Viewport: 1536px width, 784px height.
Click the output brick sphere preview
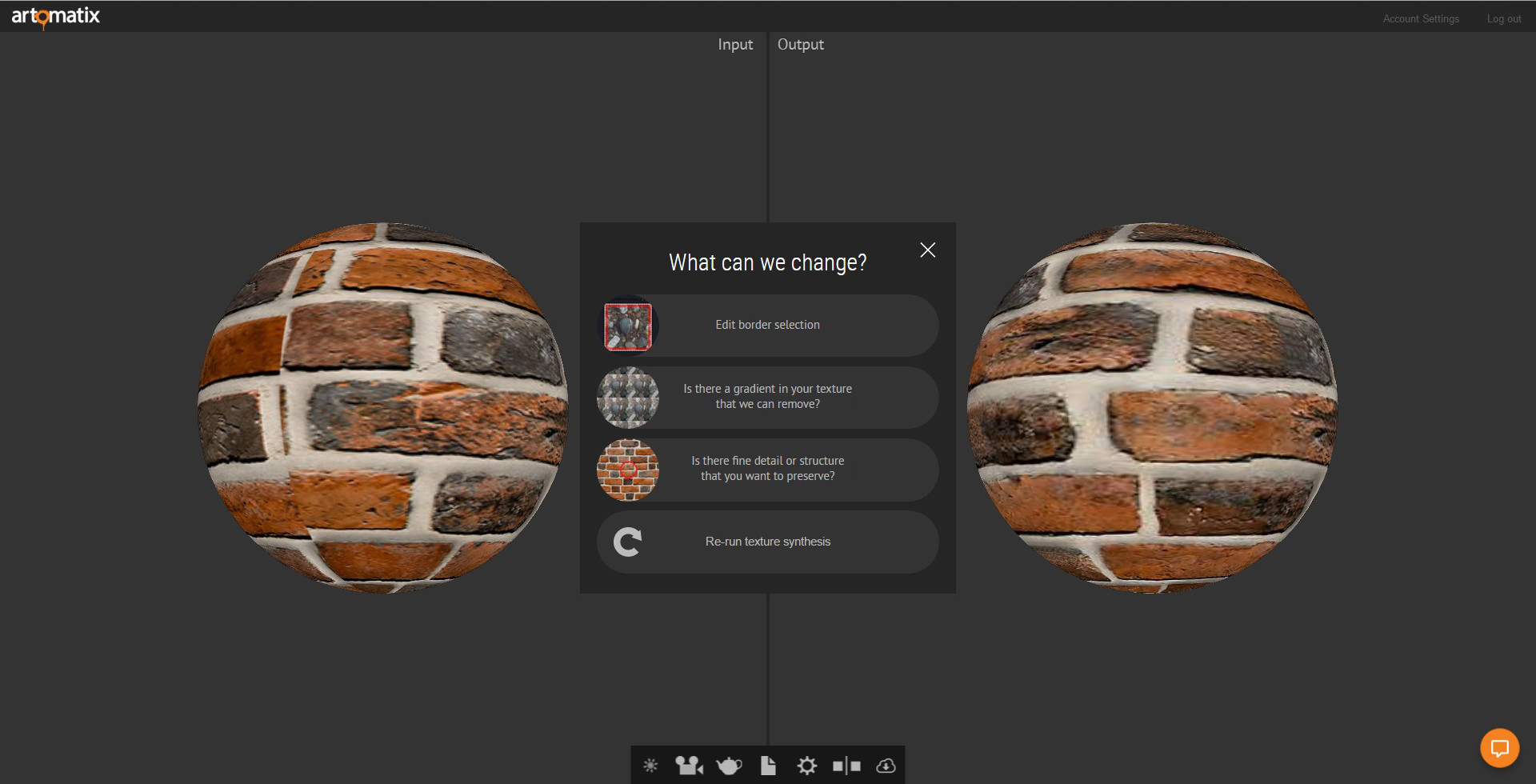pyautogui.click(x=1153, y=408)
